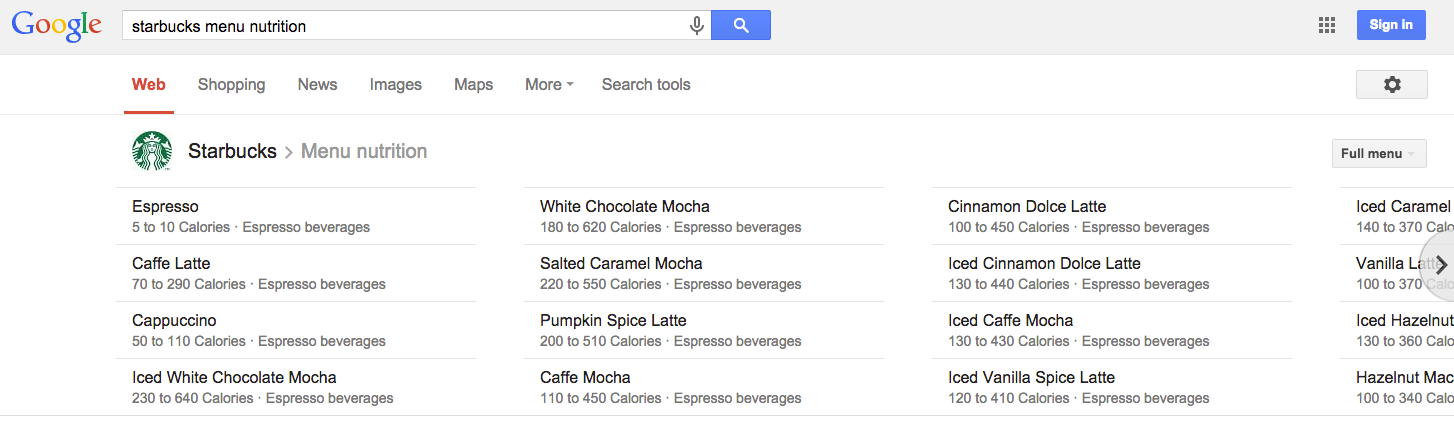Choose the Iced White Chocolate Mocha item

[x=296, y=387]
